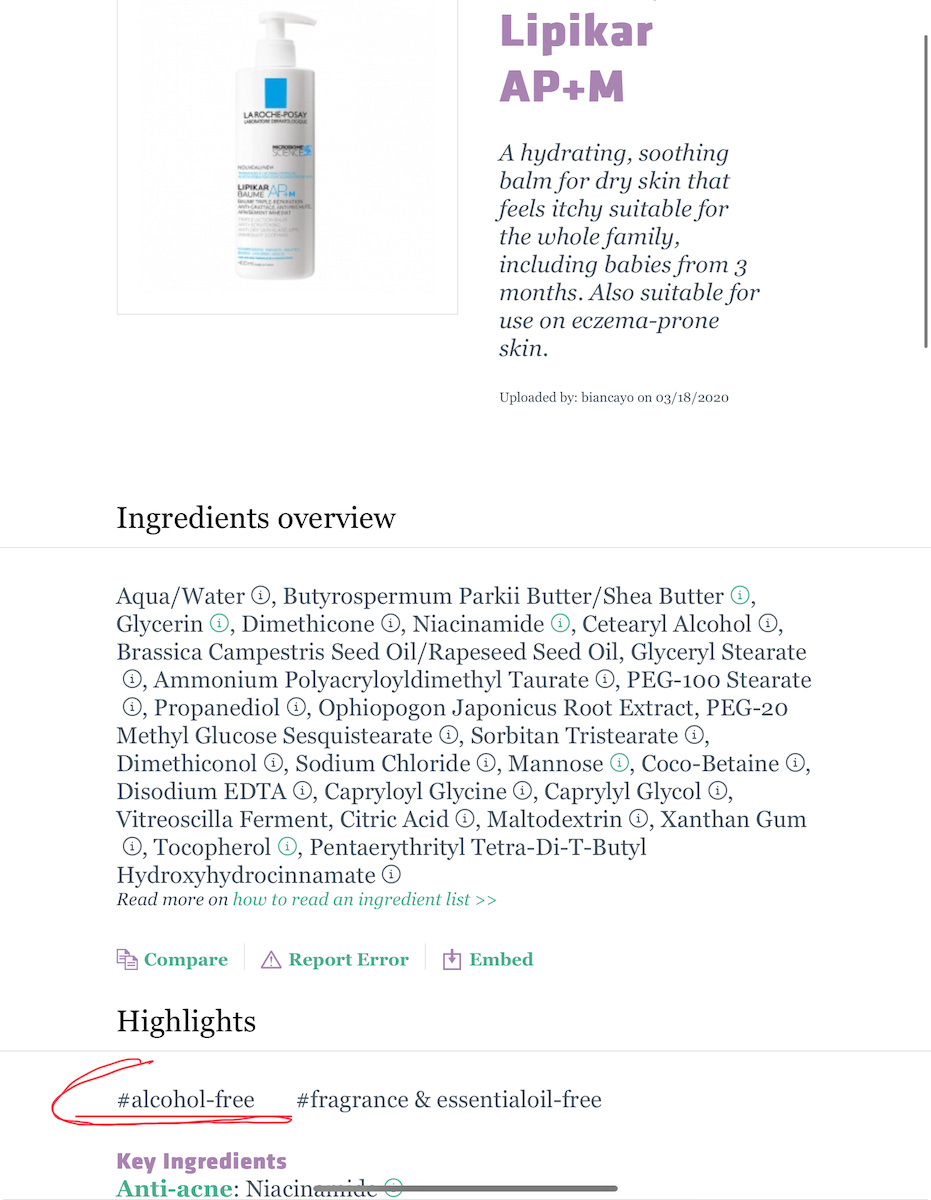
Task: Click the Embed download icon
Action: [452, 960]
